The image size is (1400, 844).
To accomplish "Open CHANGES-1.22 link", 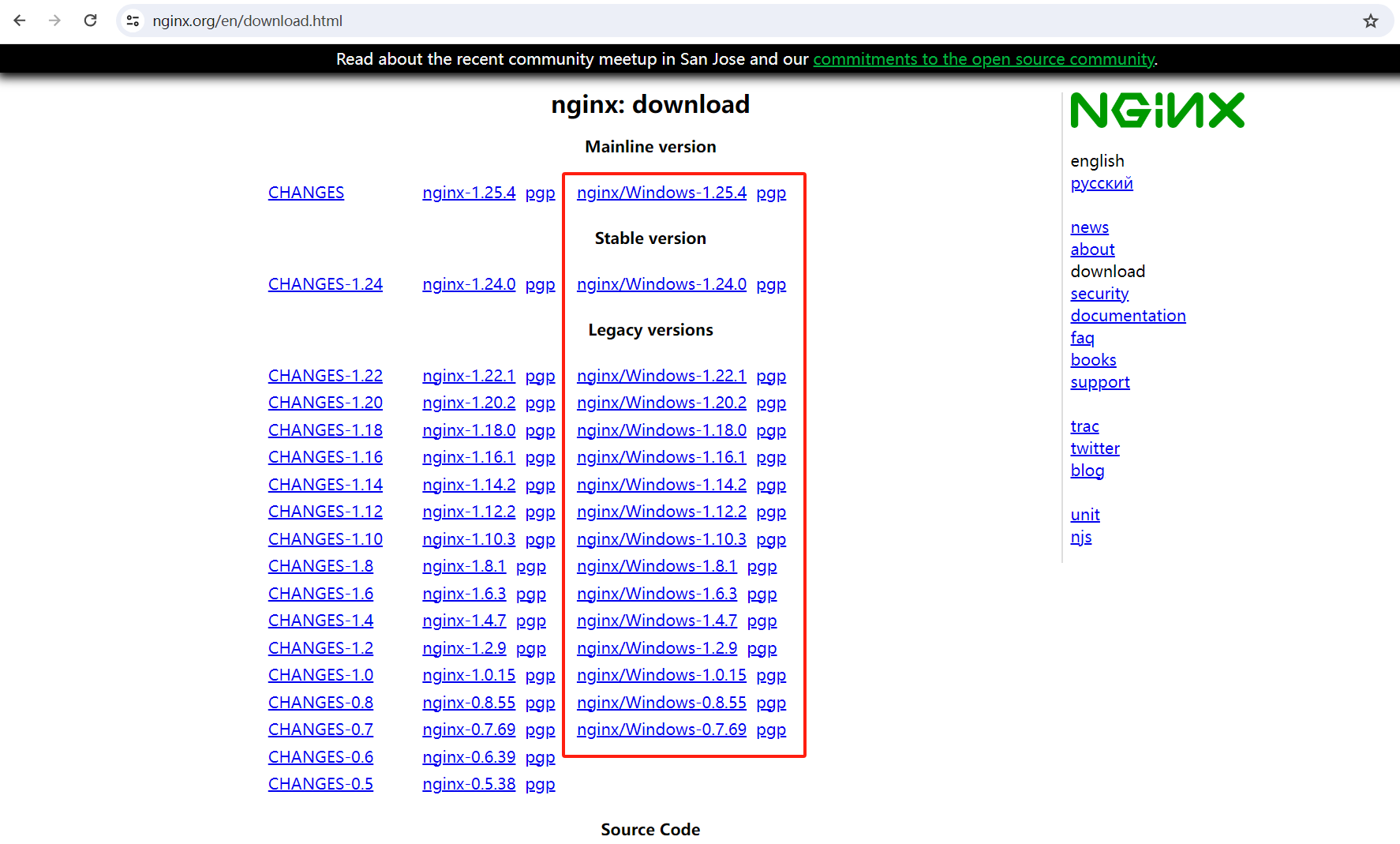I will click(325, 376).
